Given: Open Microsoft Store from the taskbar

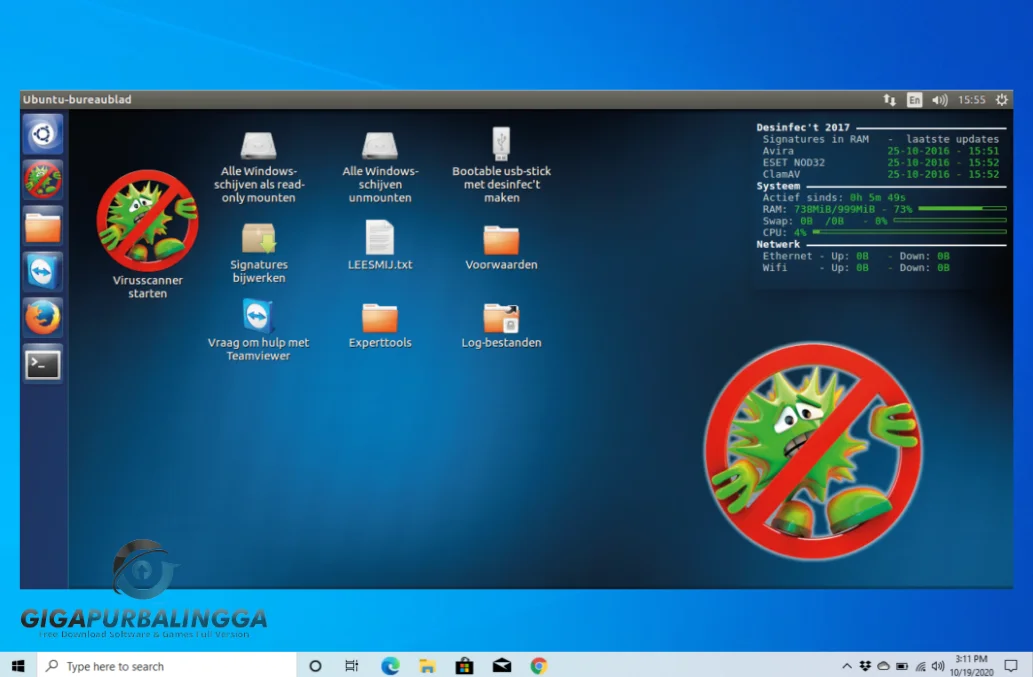Looking at the screenshot, I should [464, 666].
